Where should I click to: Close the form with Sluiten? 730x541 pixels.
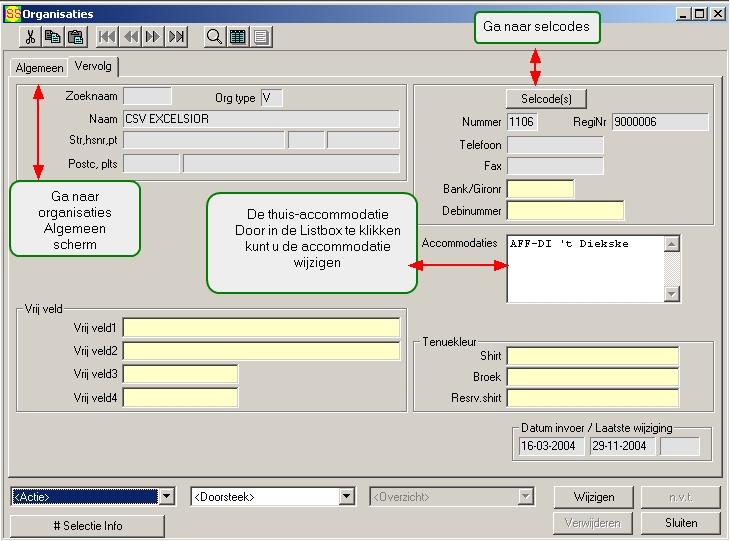click(680, 523)
